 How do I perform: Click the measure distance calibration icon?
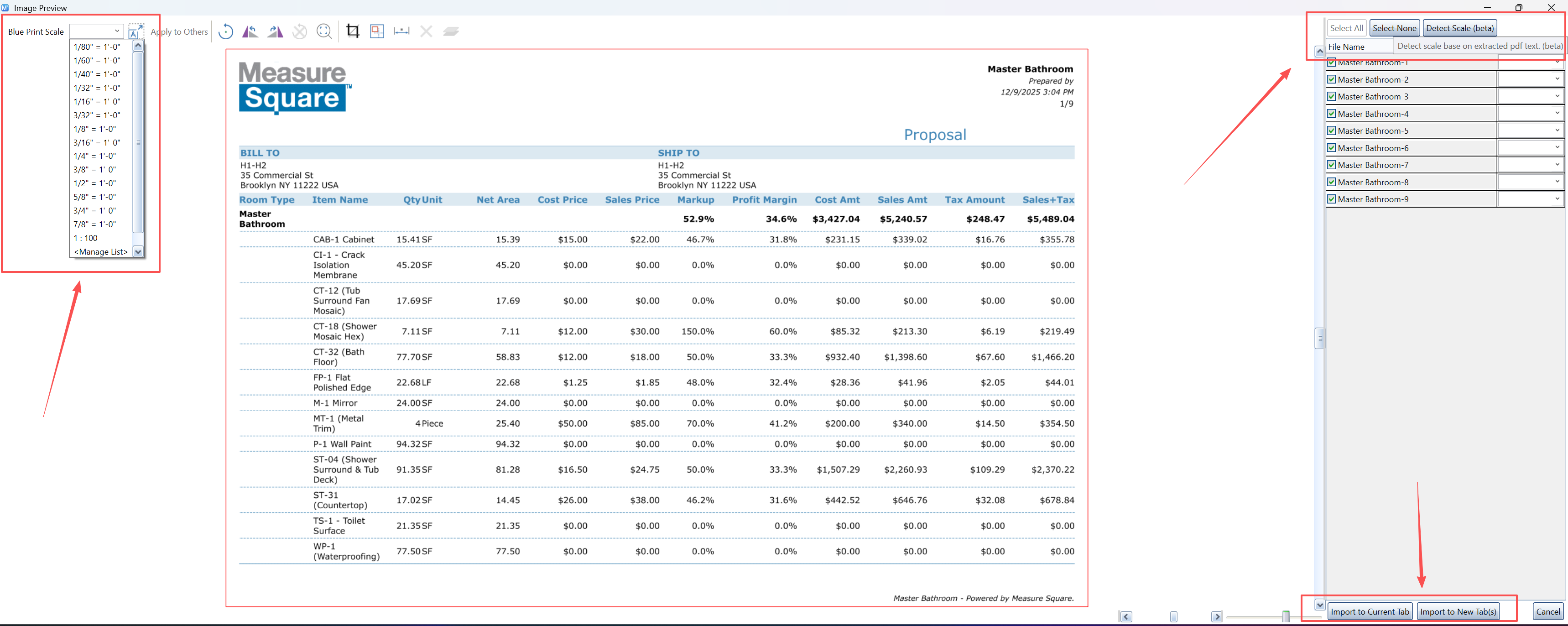coord(402,31)
